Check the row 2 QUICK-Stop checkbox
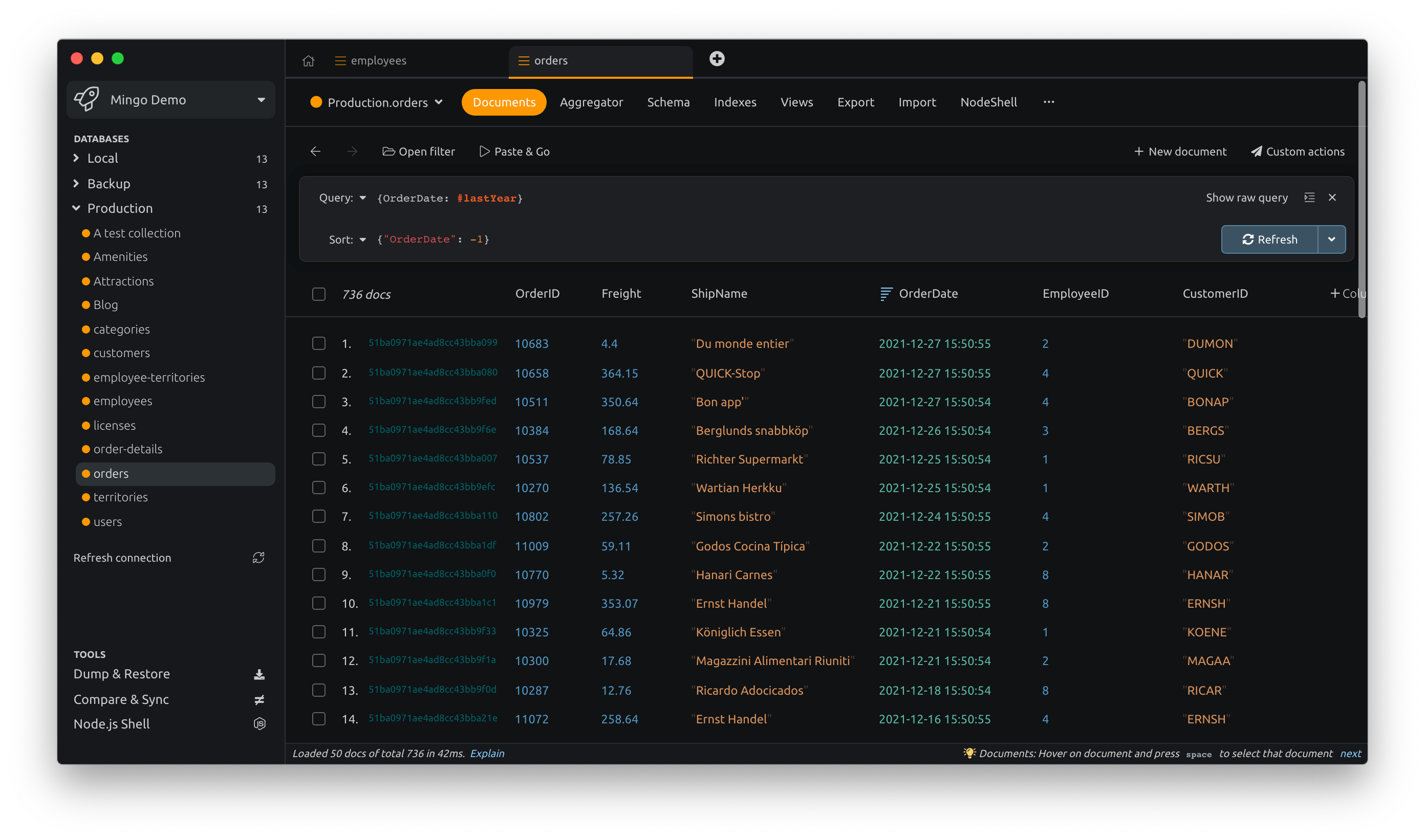 (x=319, y=373)
